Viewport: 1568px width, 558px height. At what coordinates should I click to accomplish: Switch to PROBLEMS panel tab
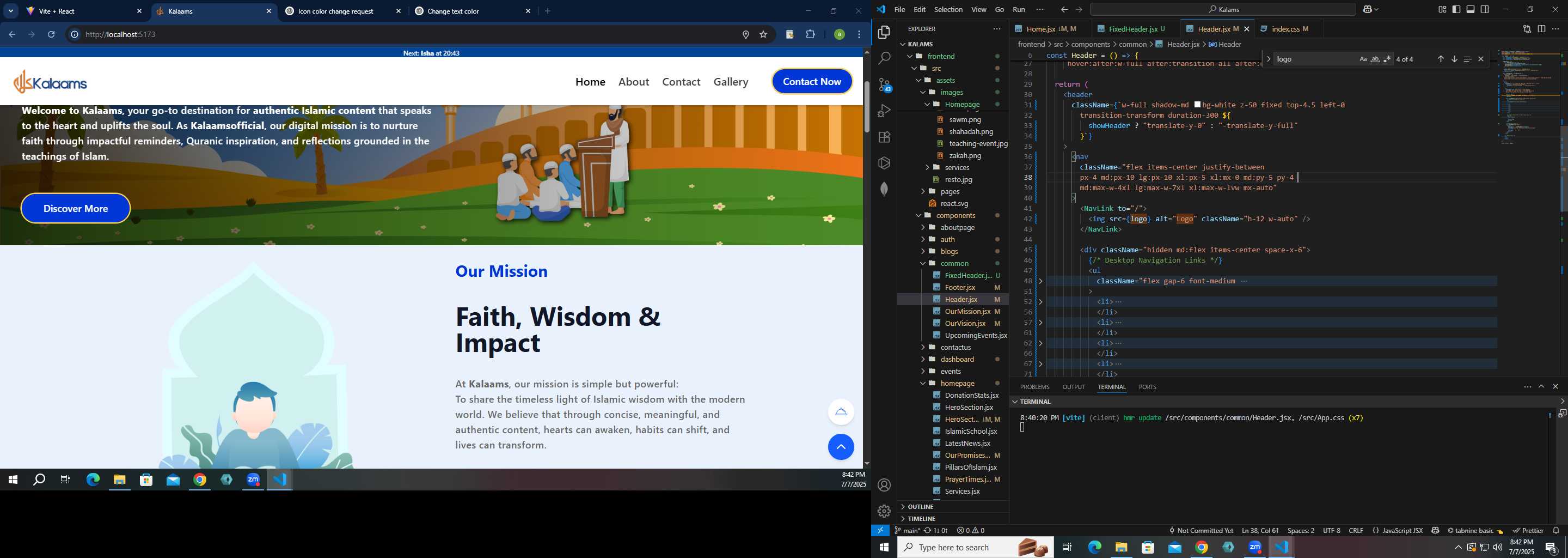(1034, 387)
